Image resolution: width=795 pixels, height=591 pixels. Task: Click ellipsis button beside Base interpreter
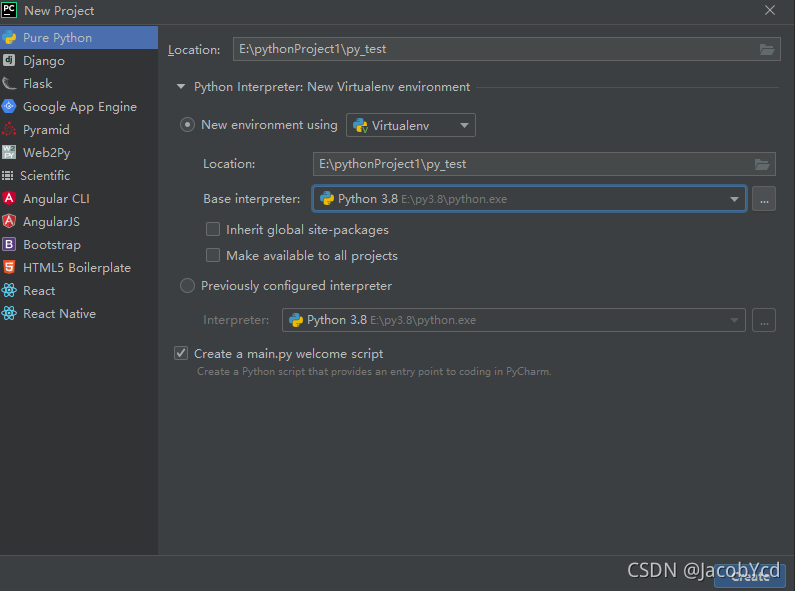coord(764,199)
